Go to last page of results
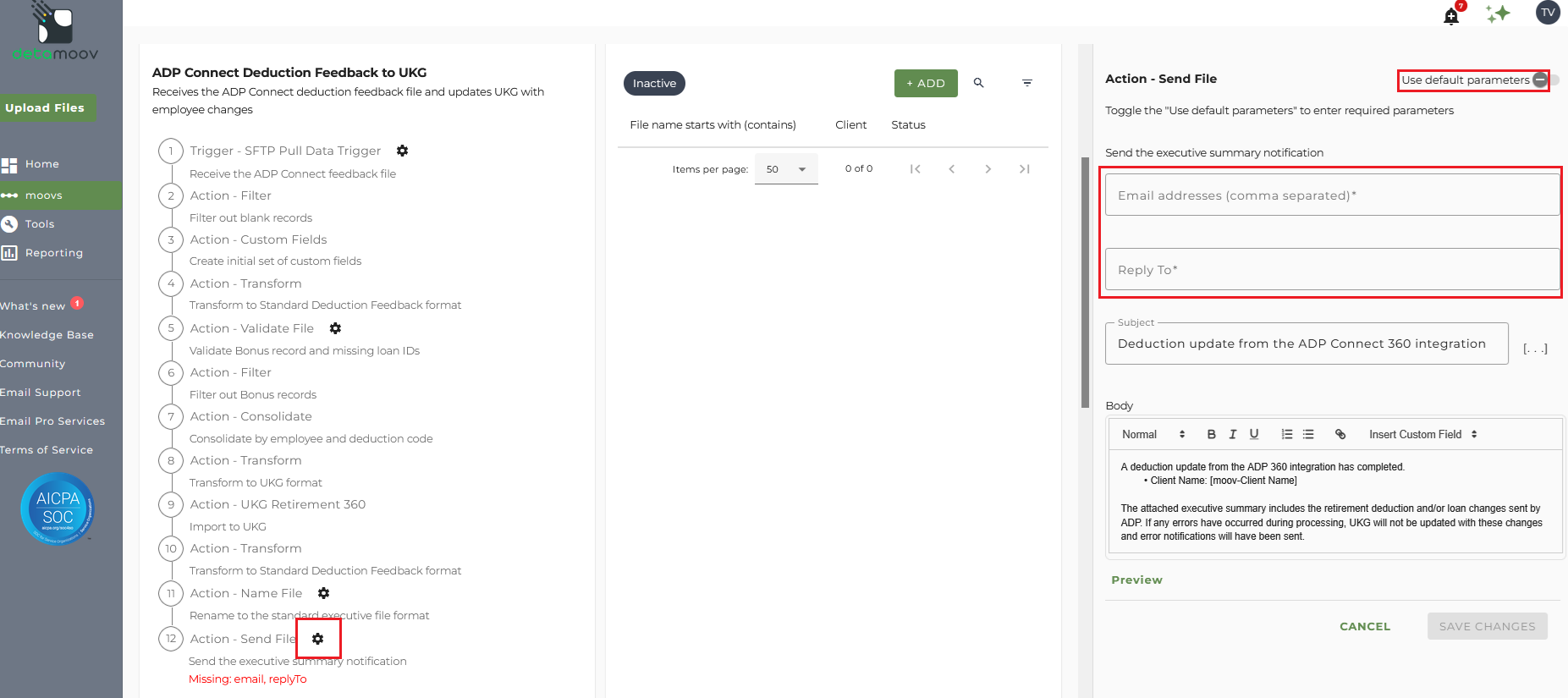This screenshot has width=1568, height=698. 1025,169
